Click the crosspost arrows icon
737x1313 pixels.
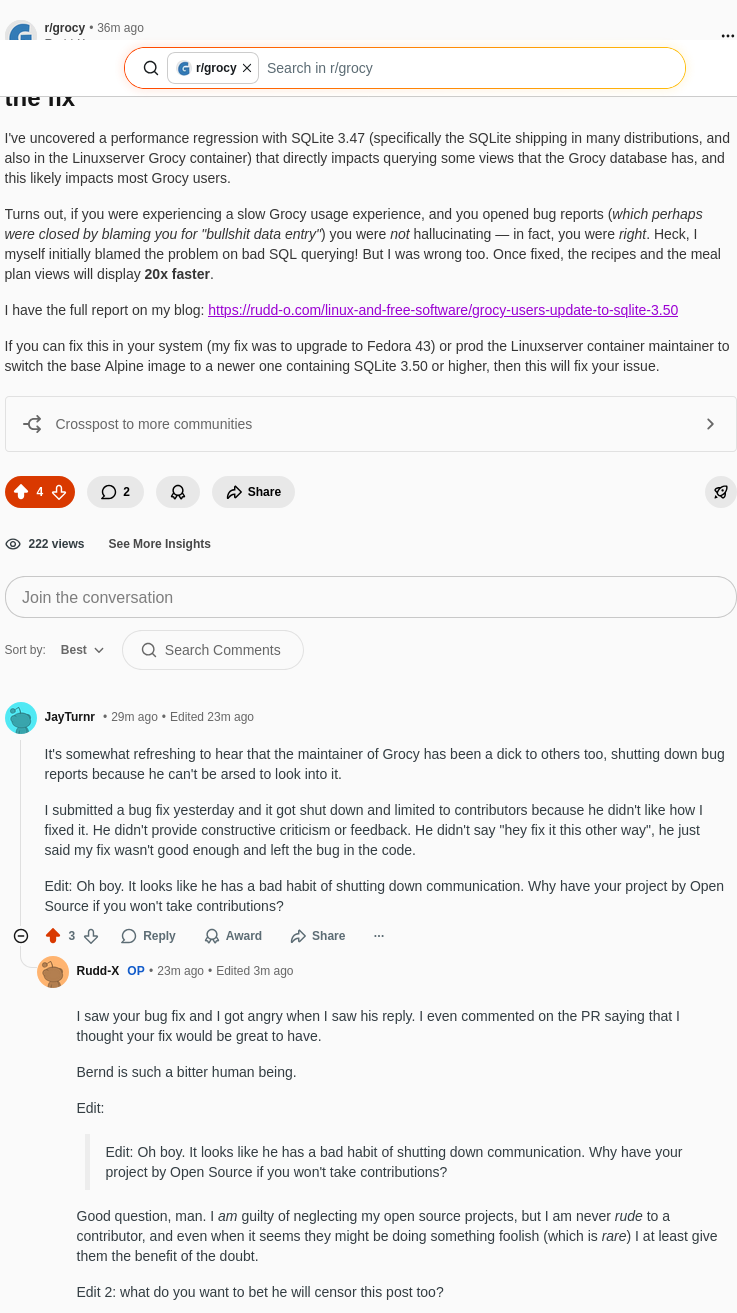click(x=31, y=424)
